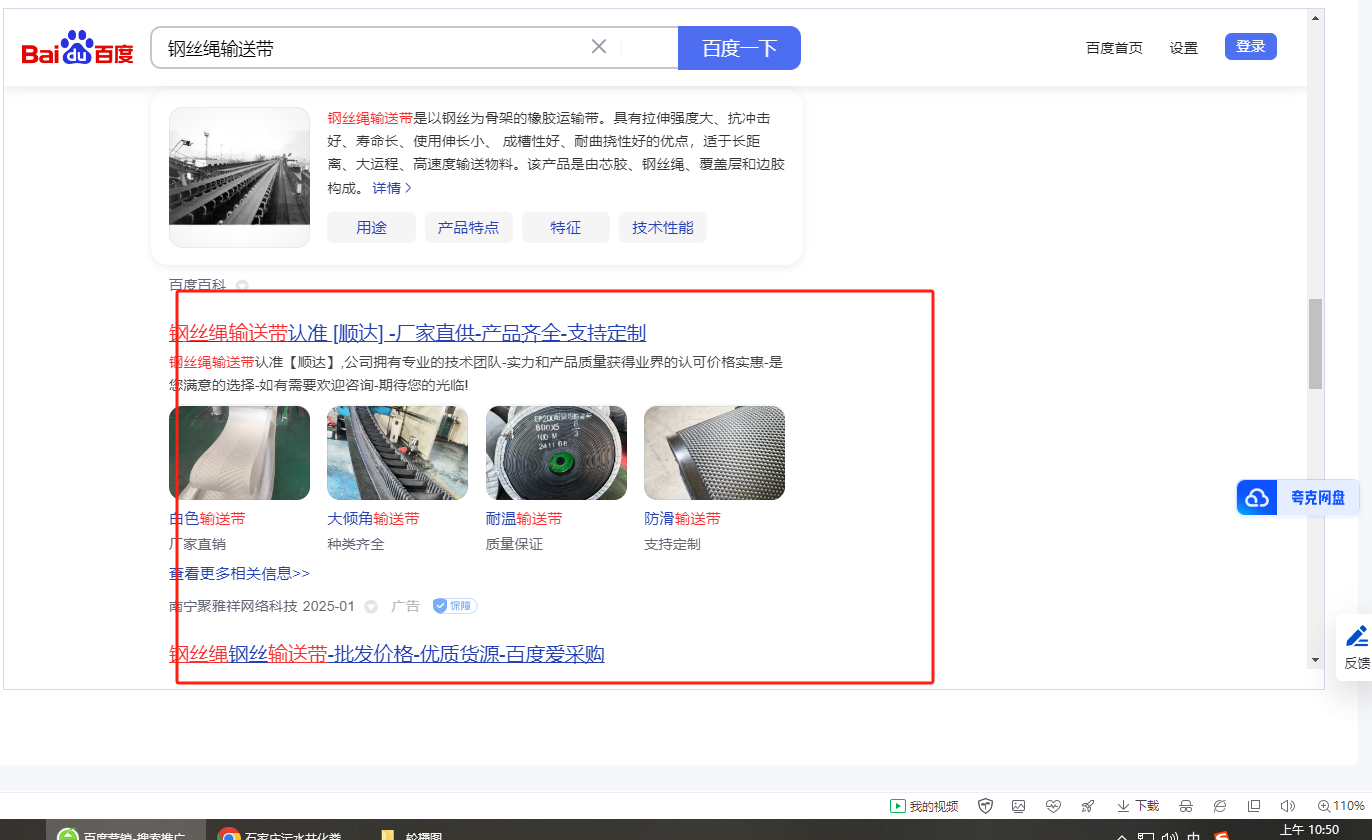Click the Sogou input method tray icon
Image resolution: width=1372 pixels, height=840 pixels.
pos(1221,836)
